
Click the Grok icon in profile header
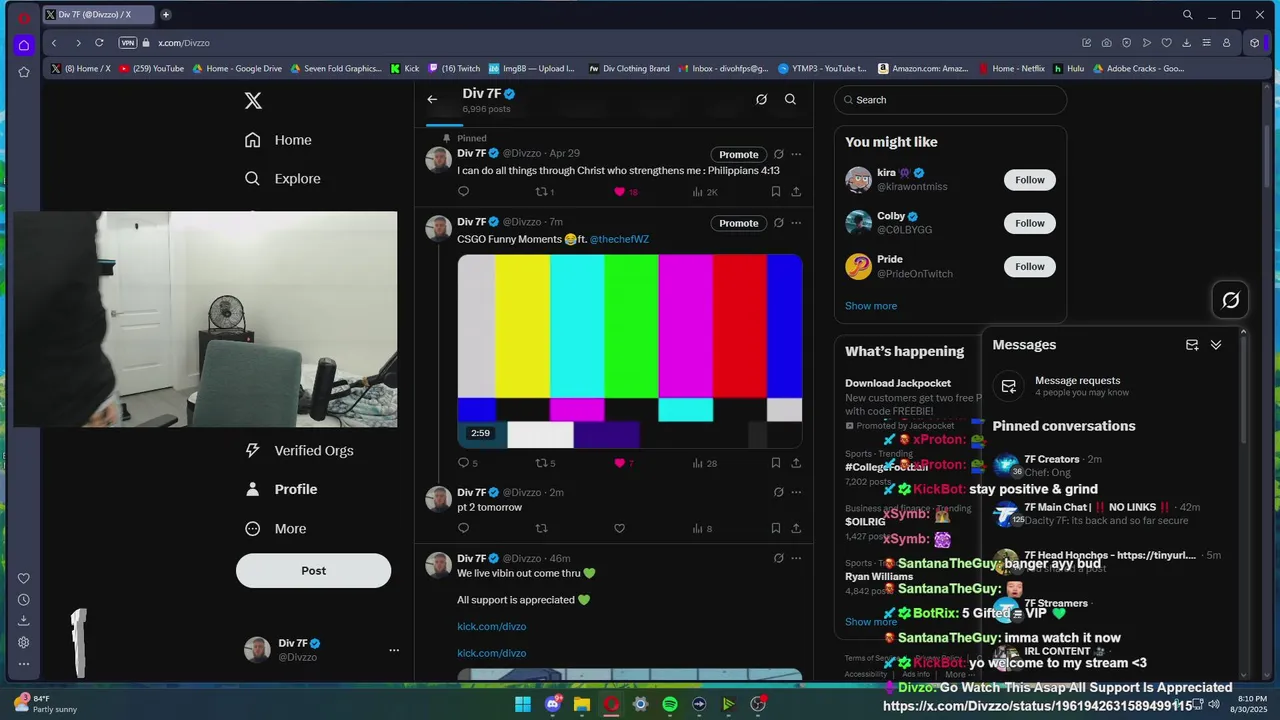(761, 99)
